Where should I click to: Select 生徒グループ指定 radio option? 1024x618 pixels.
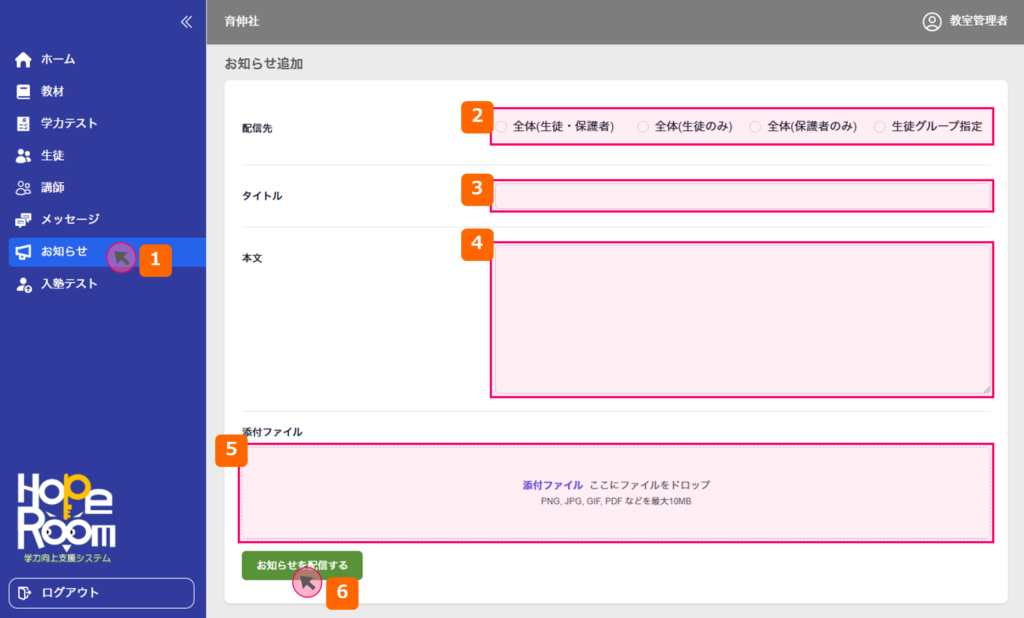[880, 127]
